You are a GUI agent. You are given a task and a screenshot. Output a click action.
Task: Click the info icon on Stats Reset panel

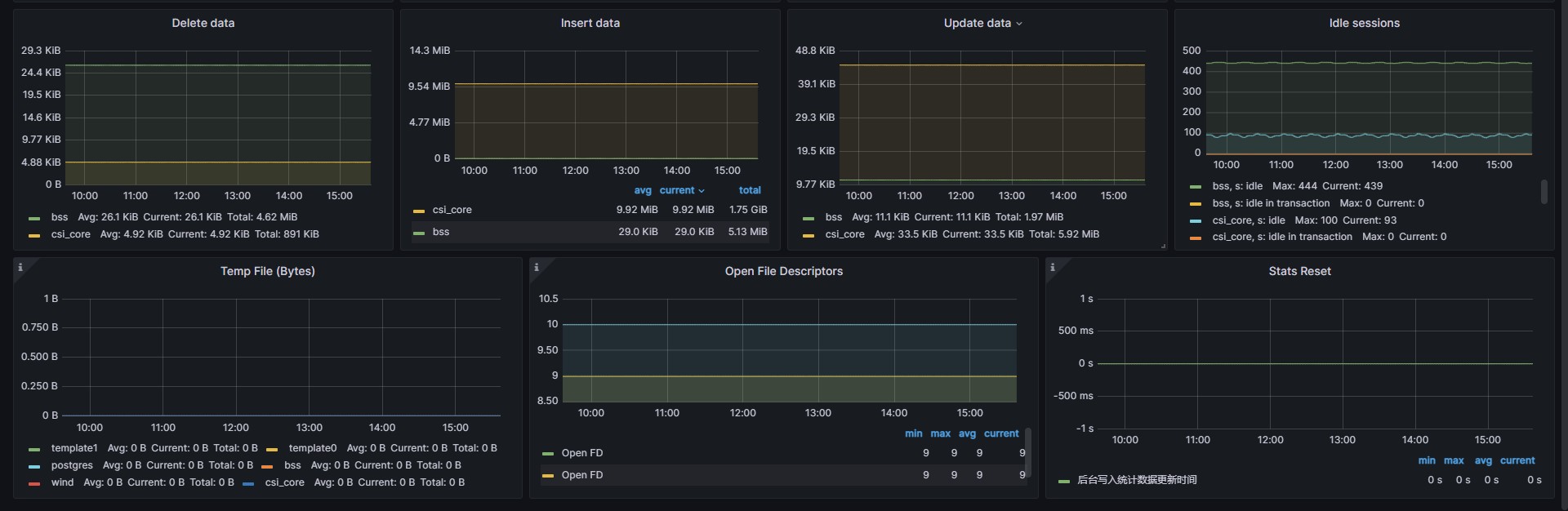click(1053, 267)
